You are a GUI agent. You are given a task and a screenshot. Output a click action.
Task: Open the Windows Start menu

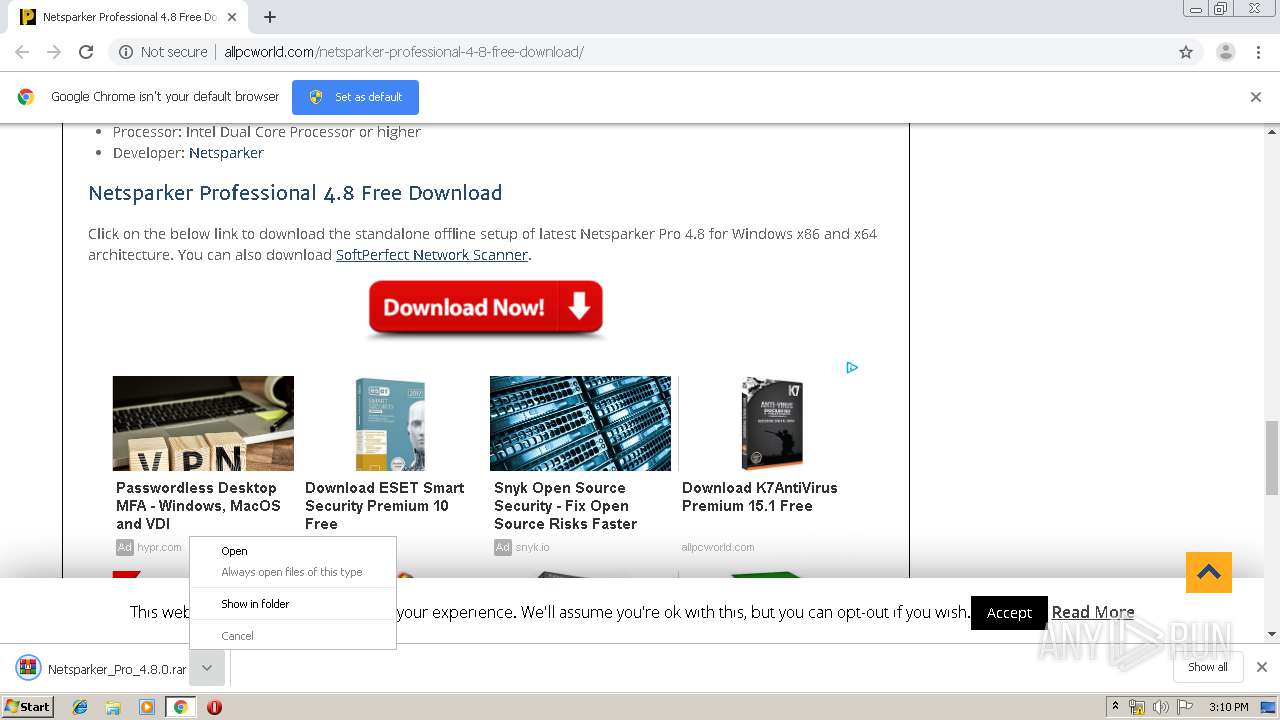pos(27,706)
